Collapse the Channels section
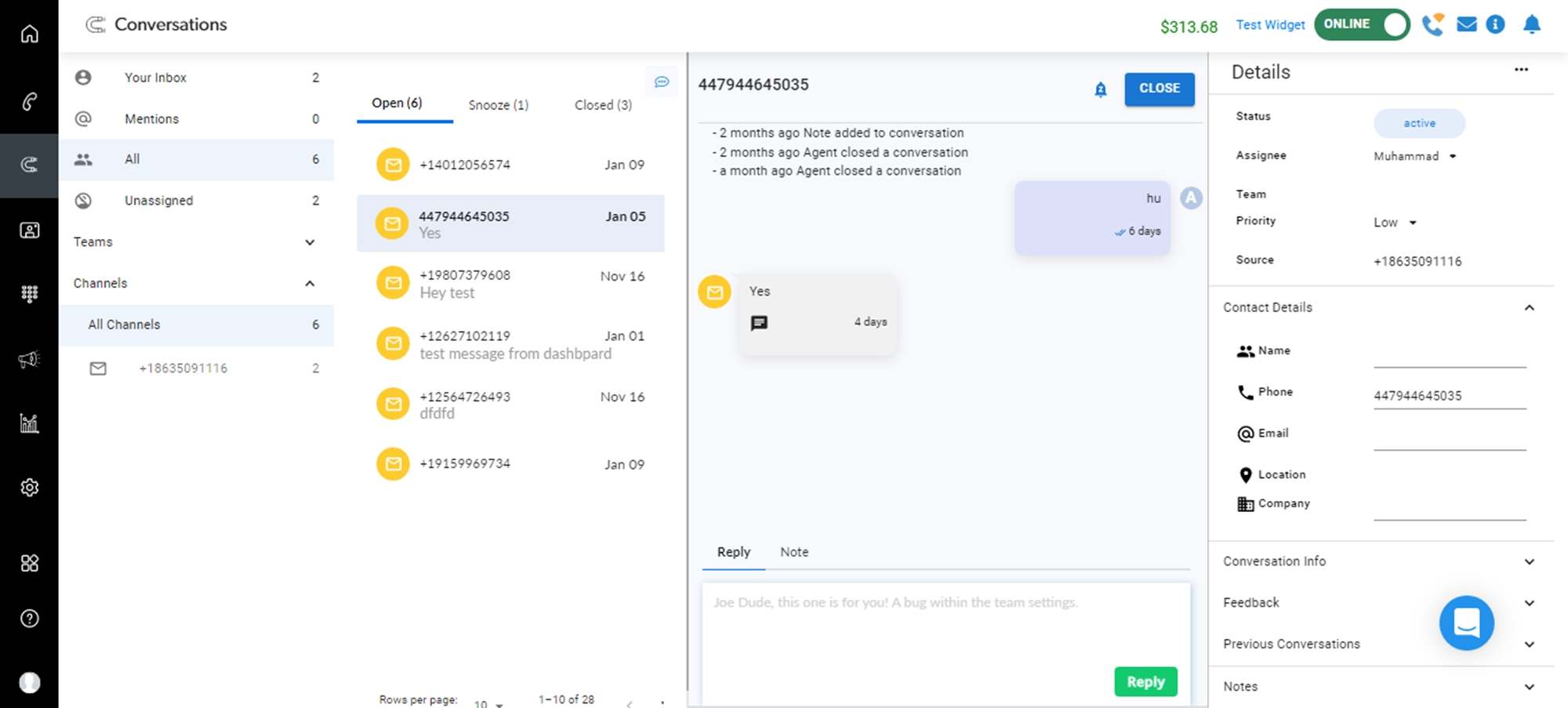Viewport: 1568px width, 708px height. pos(310,284)
